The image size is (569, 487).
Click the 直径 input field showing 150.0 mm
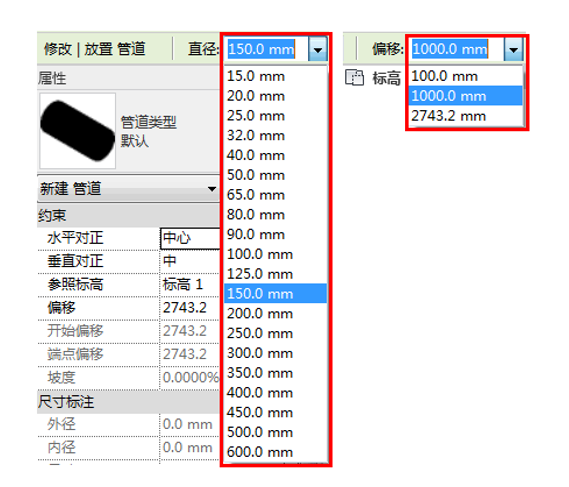point(267,49)
